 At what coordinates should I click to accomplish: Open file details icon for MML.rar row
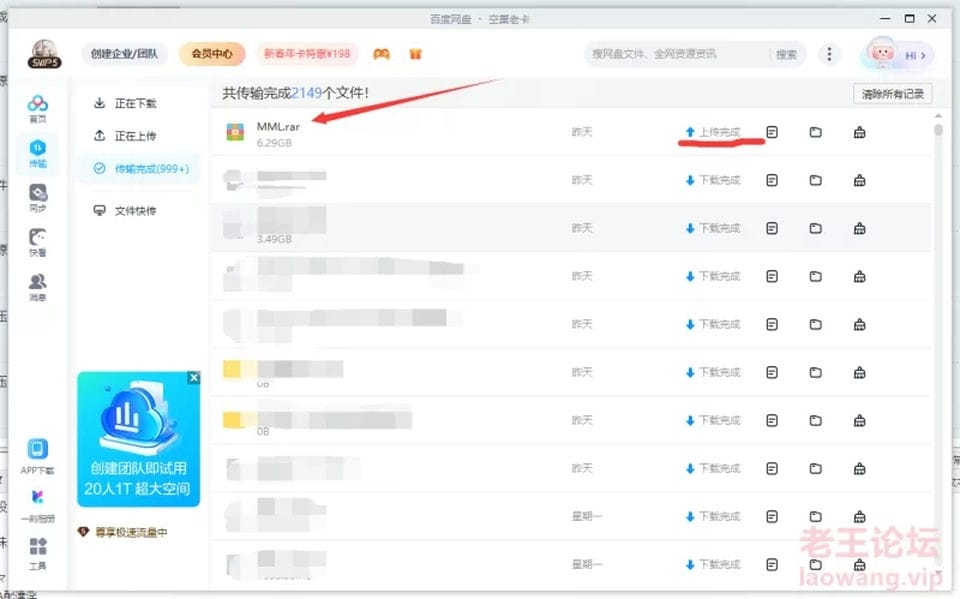point(772,132)
